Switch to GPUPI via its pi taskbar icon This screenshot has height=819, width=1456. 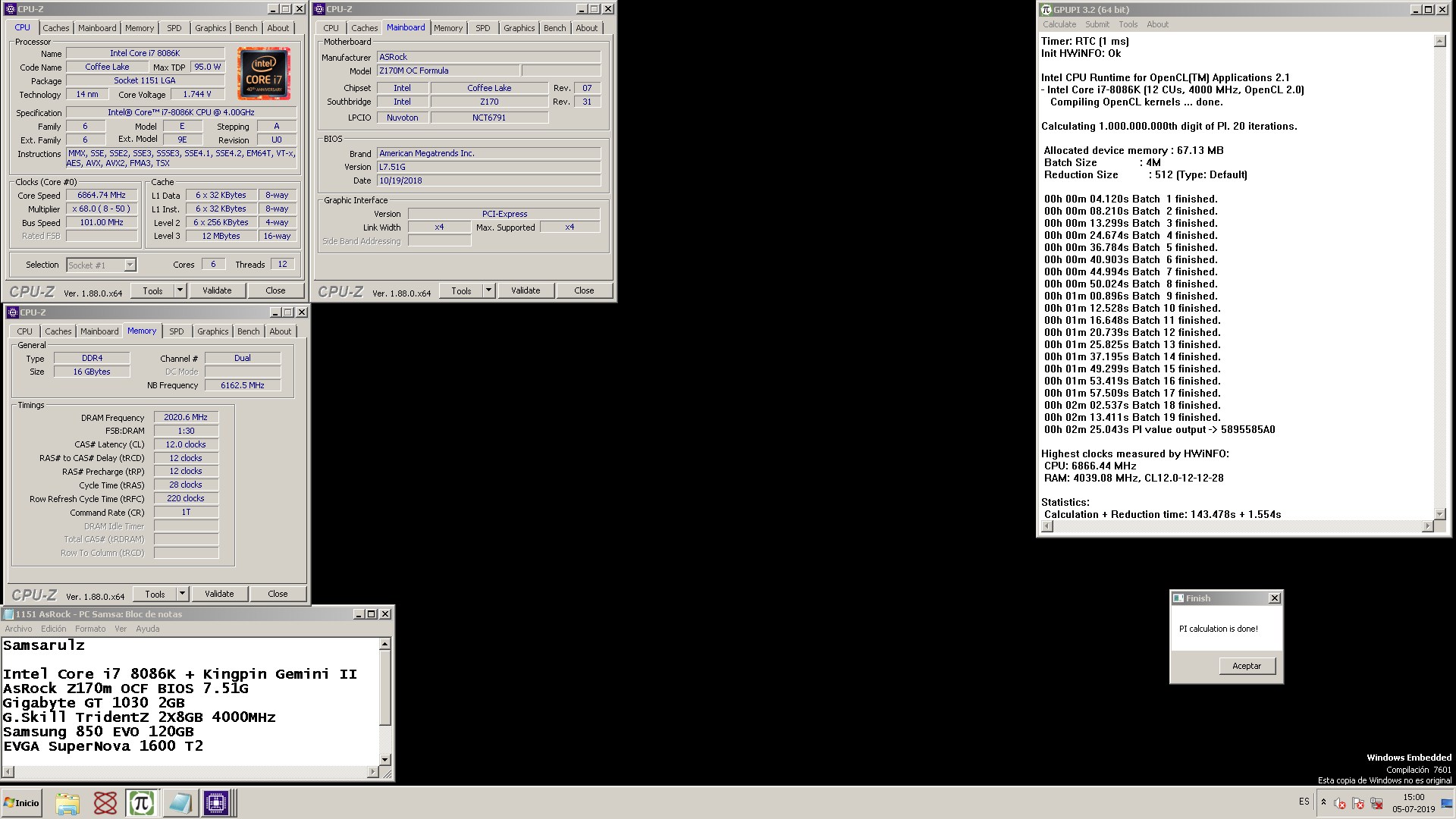coord(142,803)
